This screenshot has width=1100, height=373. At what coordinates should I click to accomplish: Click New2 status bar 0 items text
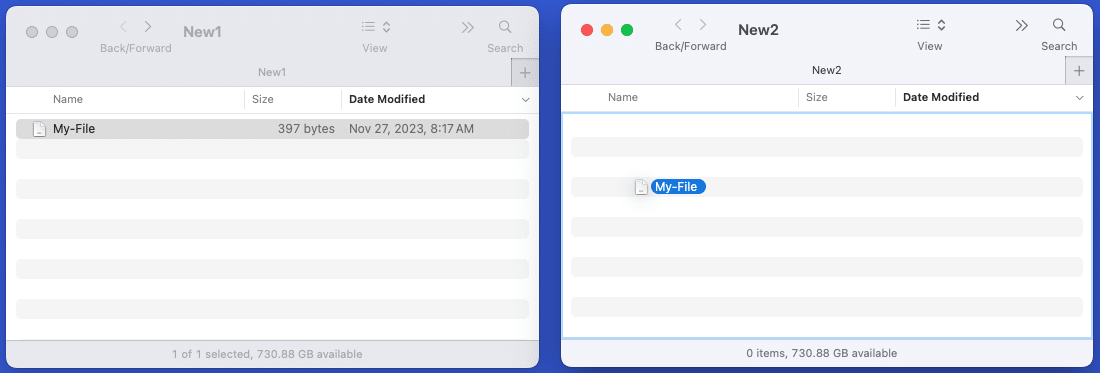(821, 353)
